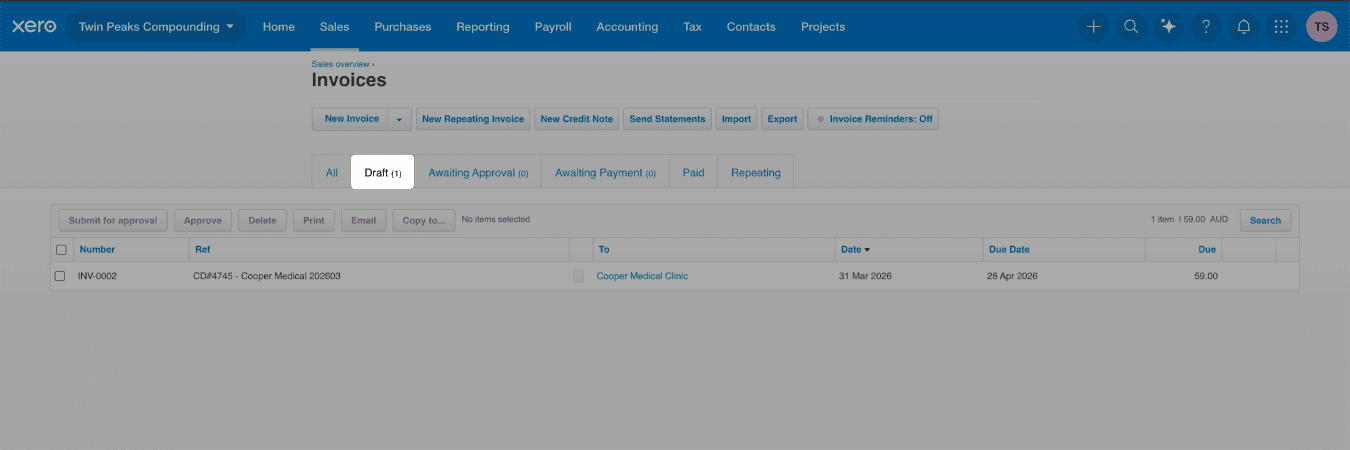
Task: Switch to the Awaiting Payment tab
Action: 605,172
